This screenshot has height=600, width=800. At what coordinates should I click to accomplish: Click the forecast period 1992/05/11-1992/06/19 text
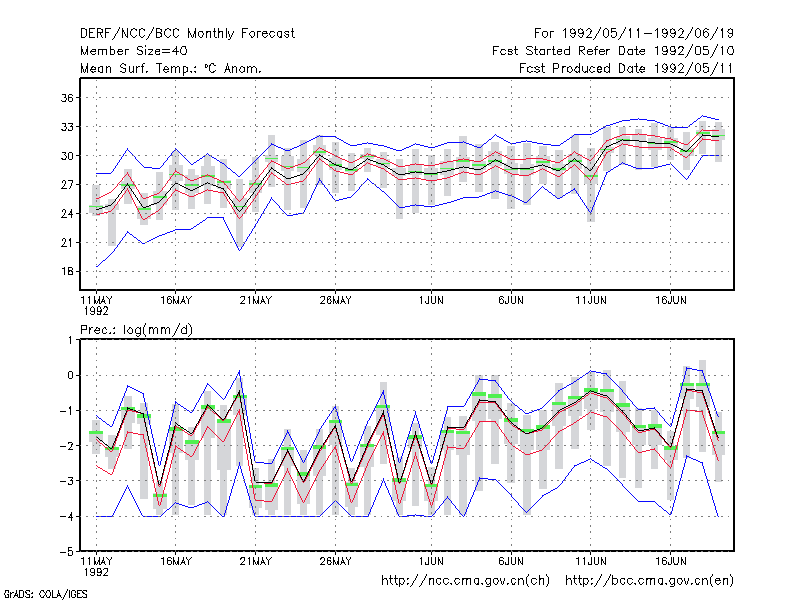point(634,34)
